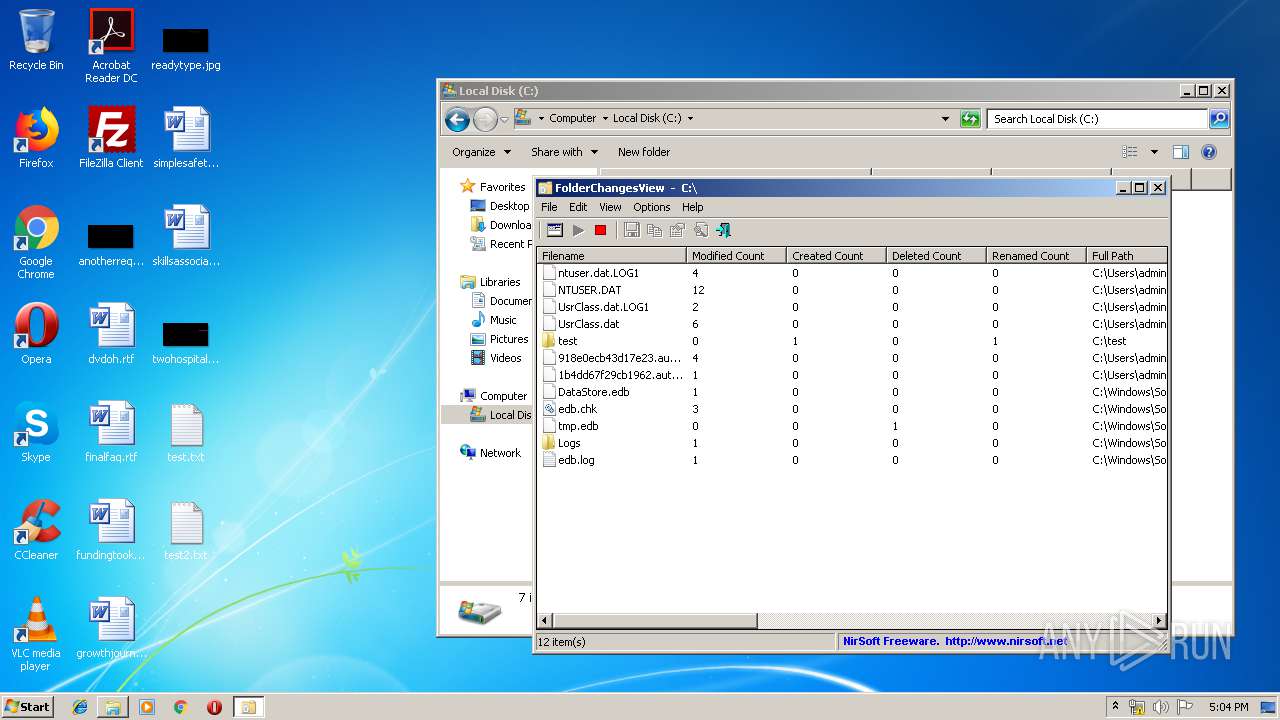
Task: Click the Search Local Disk (C:) field
Action: click(x=1098, y=119)
